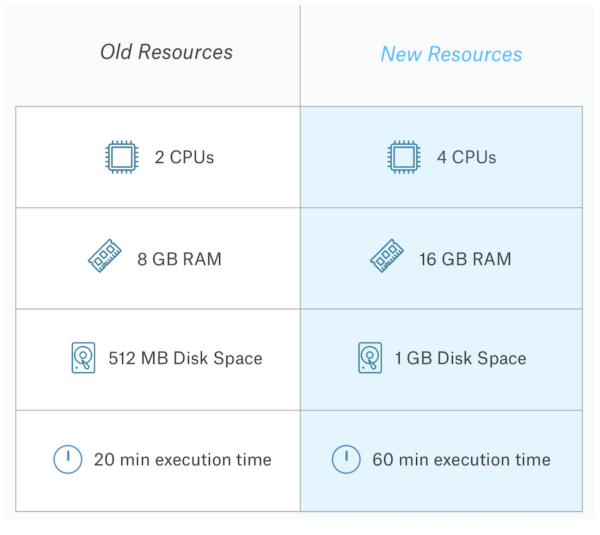This screenshot has height=535, width=600.
Task: Click the clock icon beside 20 min
Action: point(66,459)
